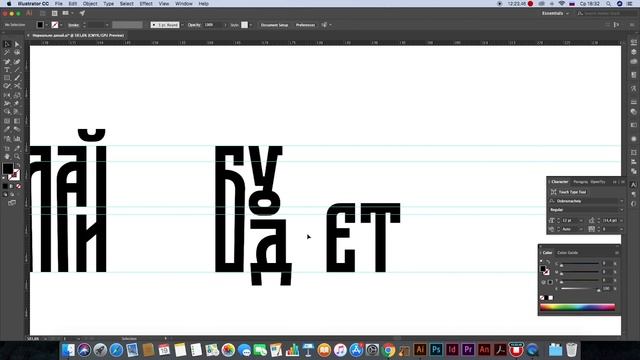The image size is (640, 360).
Task: Pick a color from the spectrum bar
Action: click(577, 307)
